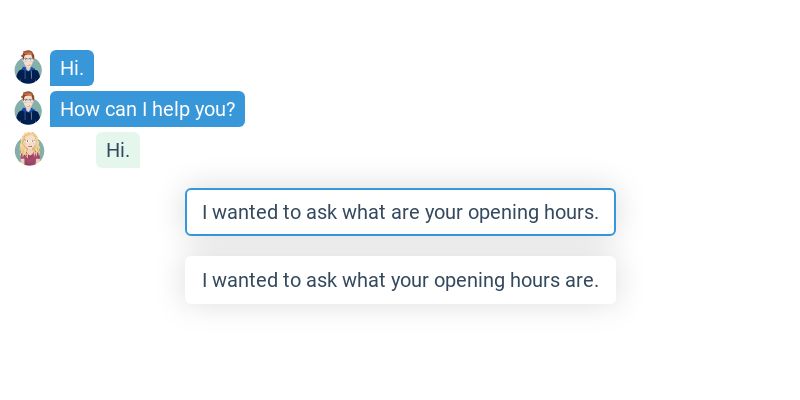
Task: Choose "I wanted to ask what are your opening hours."
Action: coord(400,212)
